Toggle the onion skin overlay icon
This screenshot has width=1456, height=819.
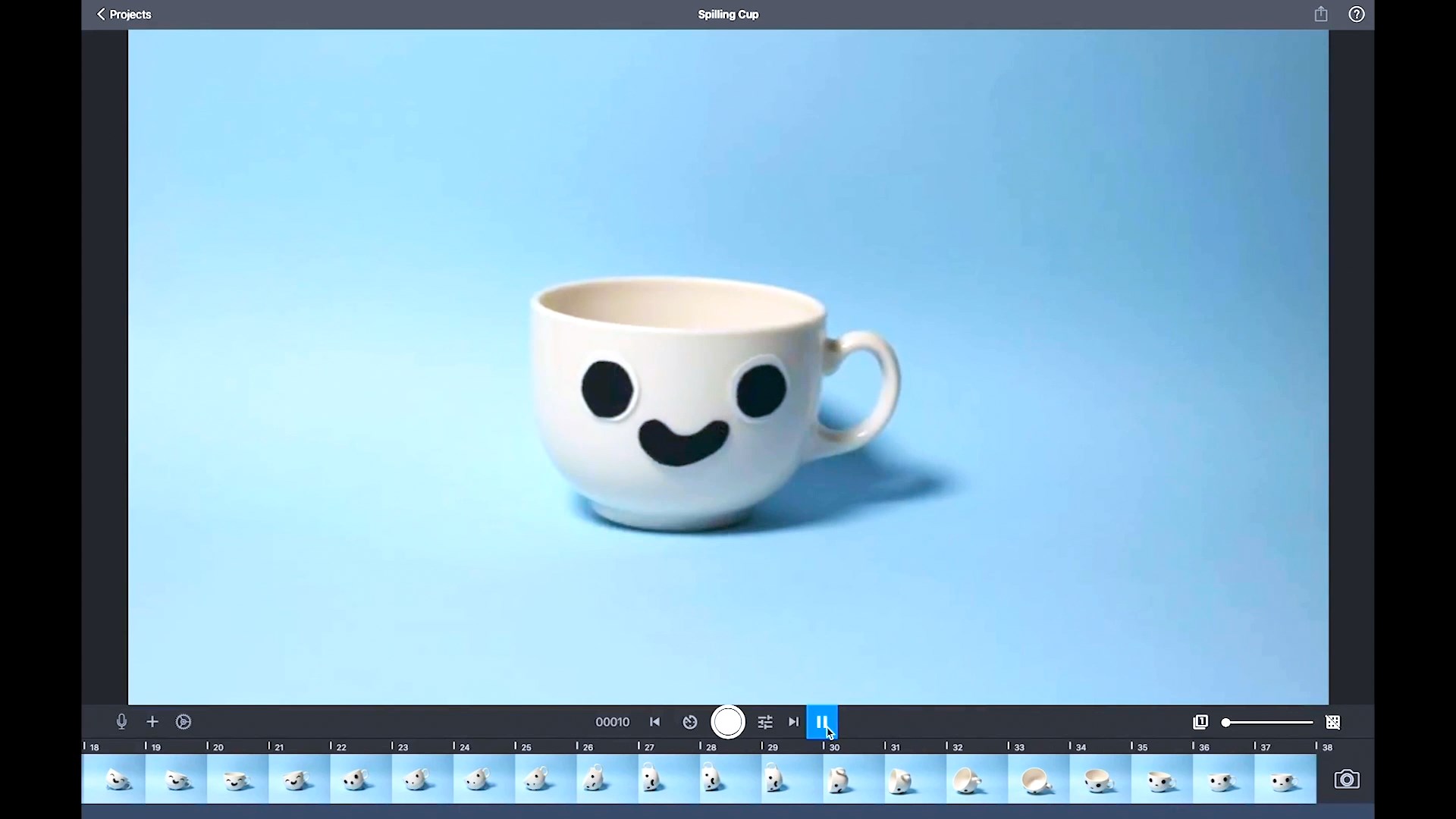1200,722
